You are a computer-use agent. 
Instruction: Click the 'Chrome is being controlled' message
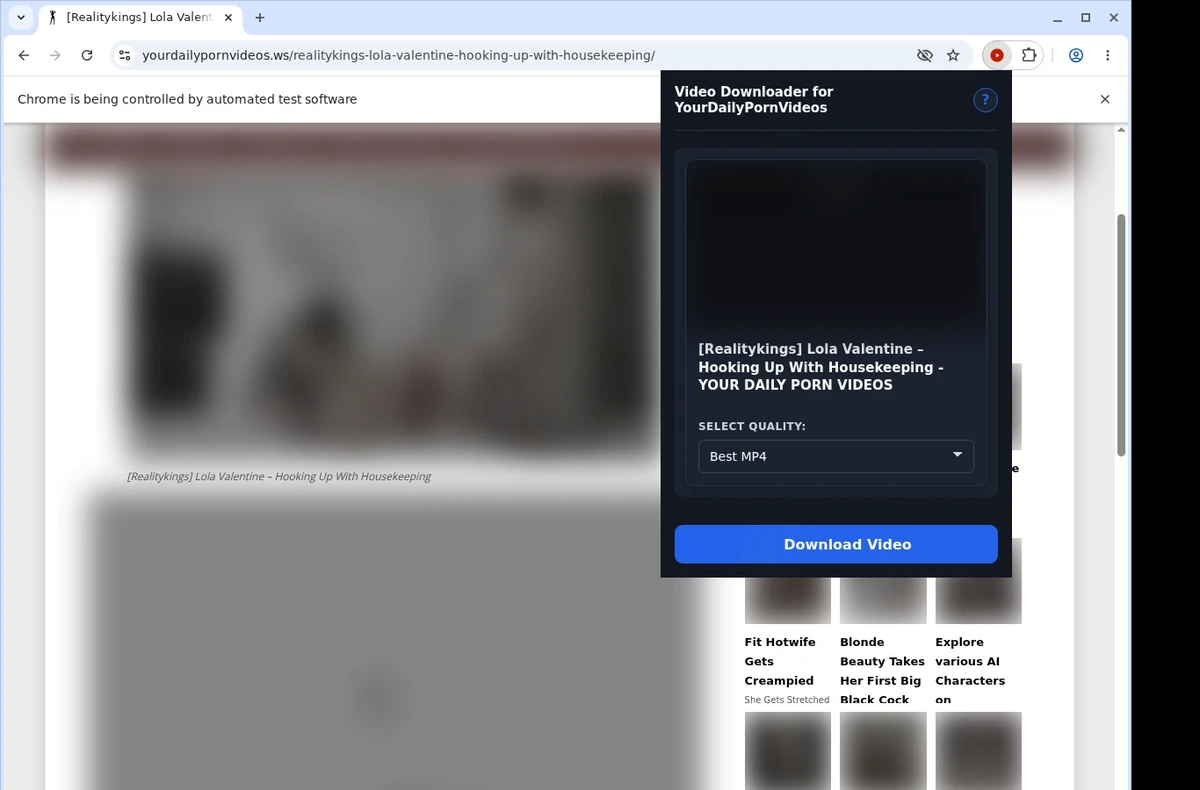pyautogui.click(x=187, y=99)
